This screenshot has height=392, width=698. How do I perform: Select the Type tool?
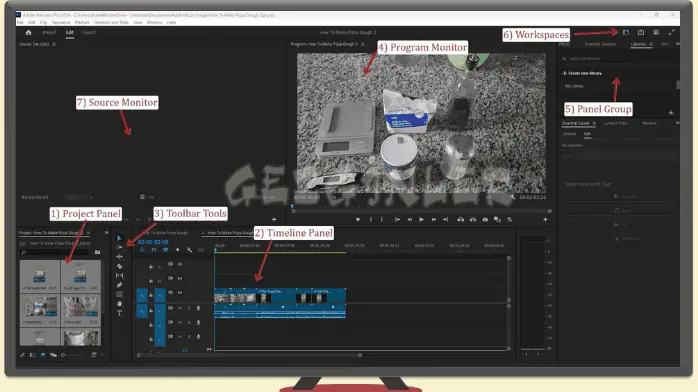pyautogui.click(x=119, y=313)
